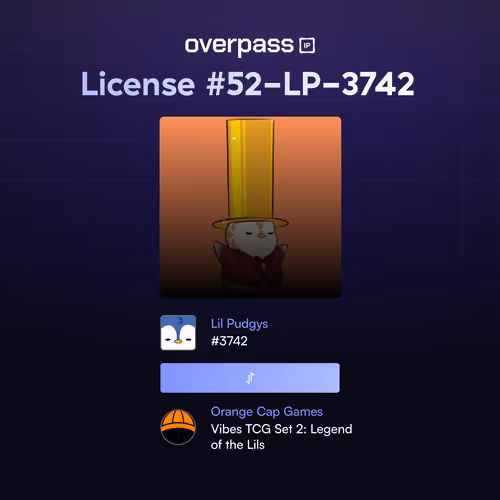
Task: Click the License #52-LP-3742 heading
Action: (248, 84)
